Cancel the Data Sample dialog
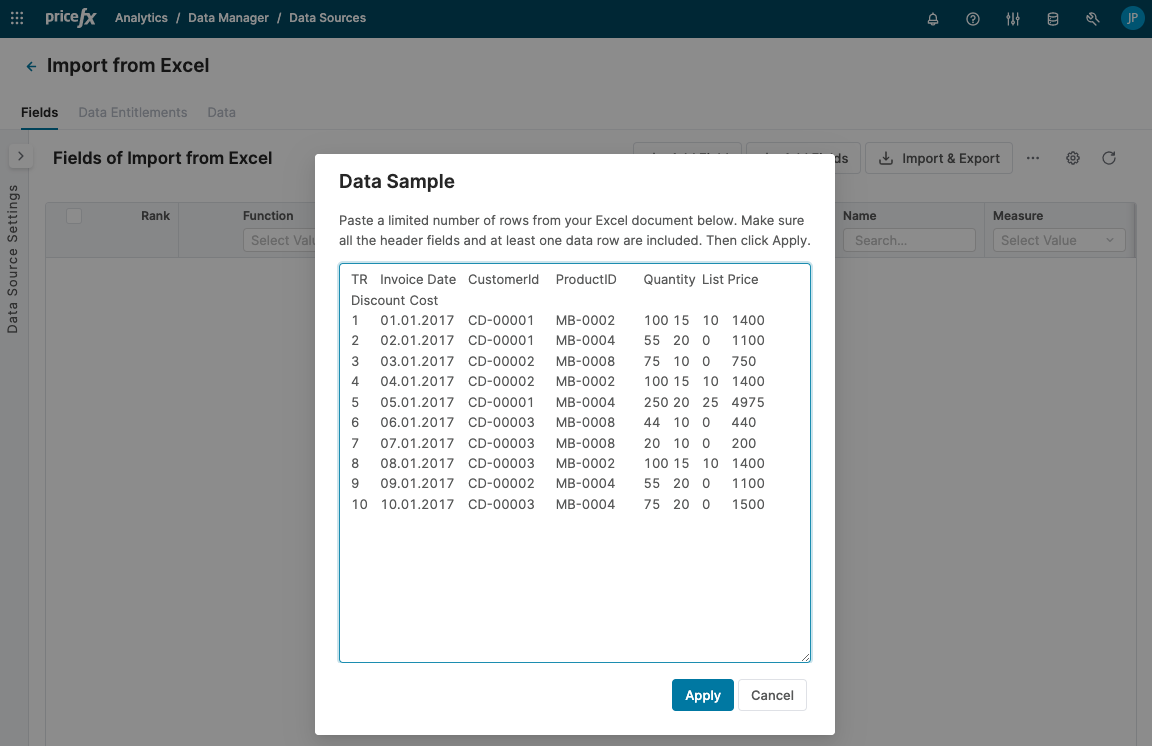1152x746 pixels. click(772, 695)
